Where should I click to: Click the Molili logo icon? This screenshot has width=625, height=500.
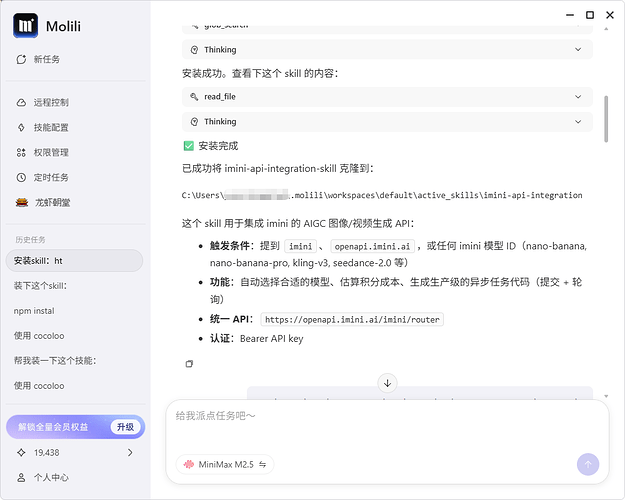(26, 26)
